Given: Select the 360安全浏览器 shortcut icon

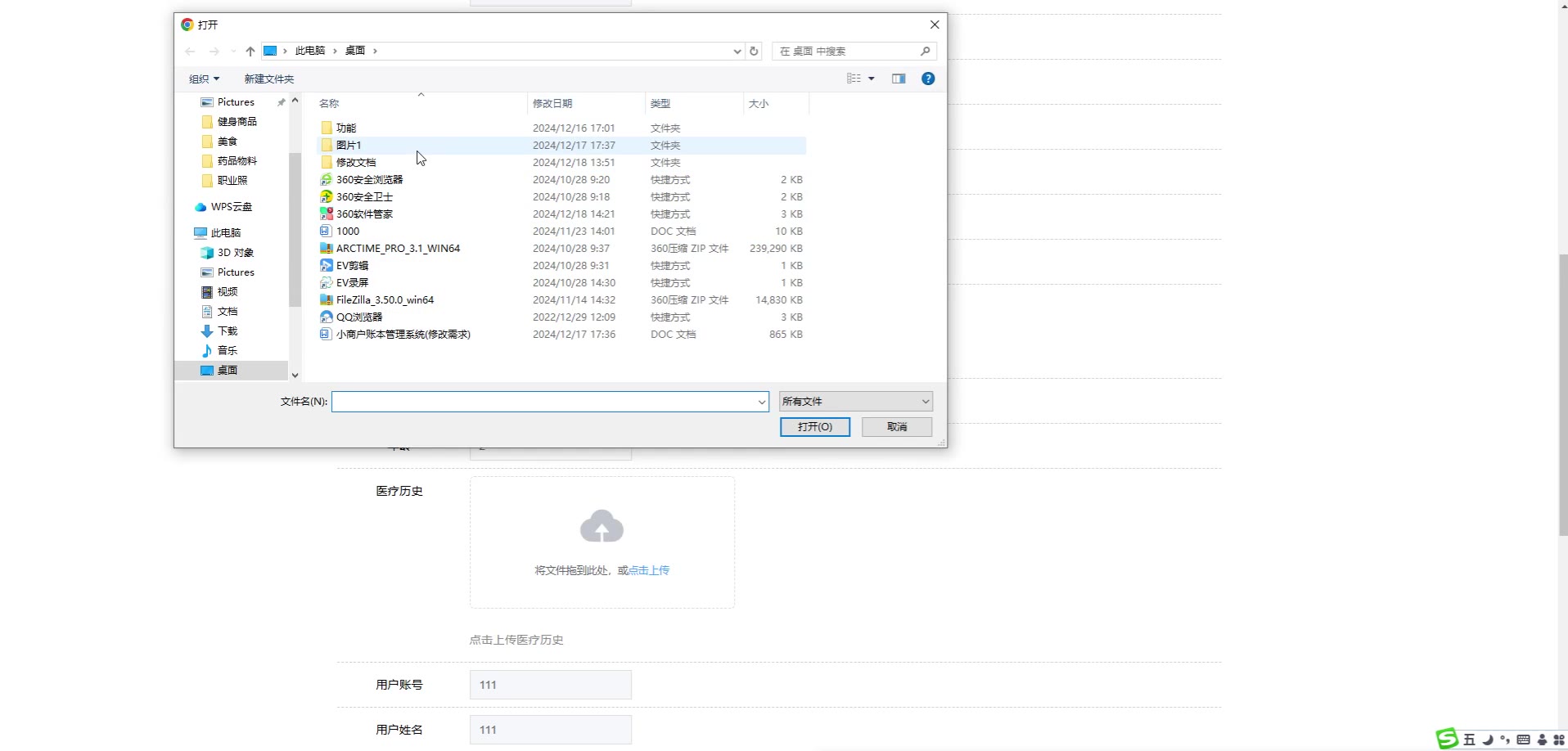Looking at the screenshot, I should pos(327,180).
